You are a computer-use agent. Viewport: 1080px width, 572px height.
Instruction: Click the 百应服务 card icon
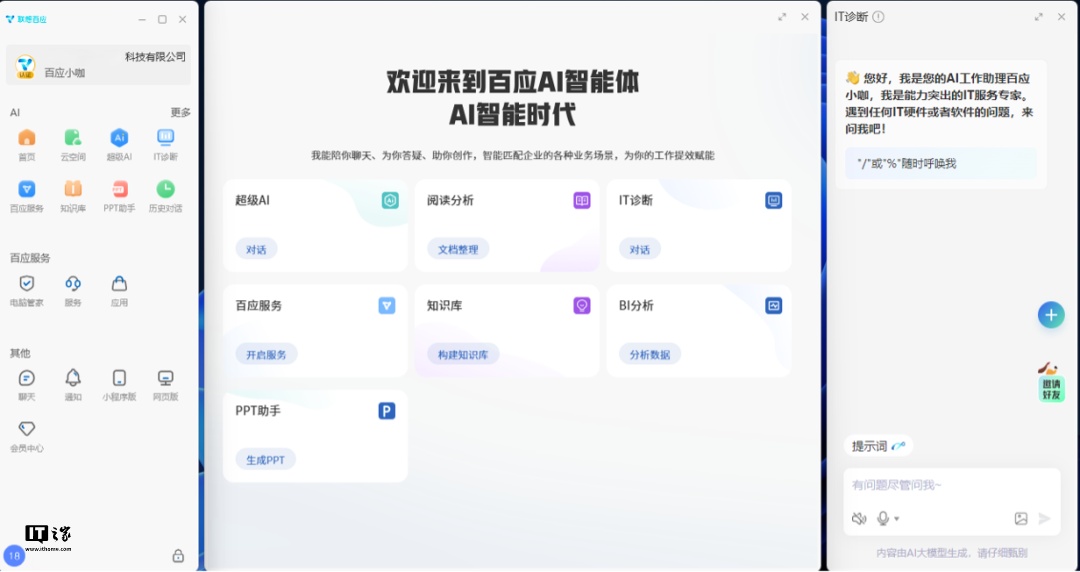(x=387, y=306)
